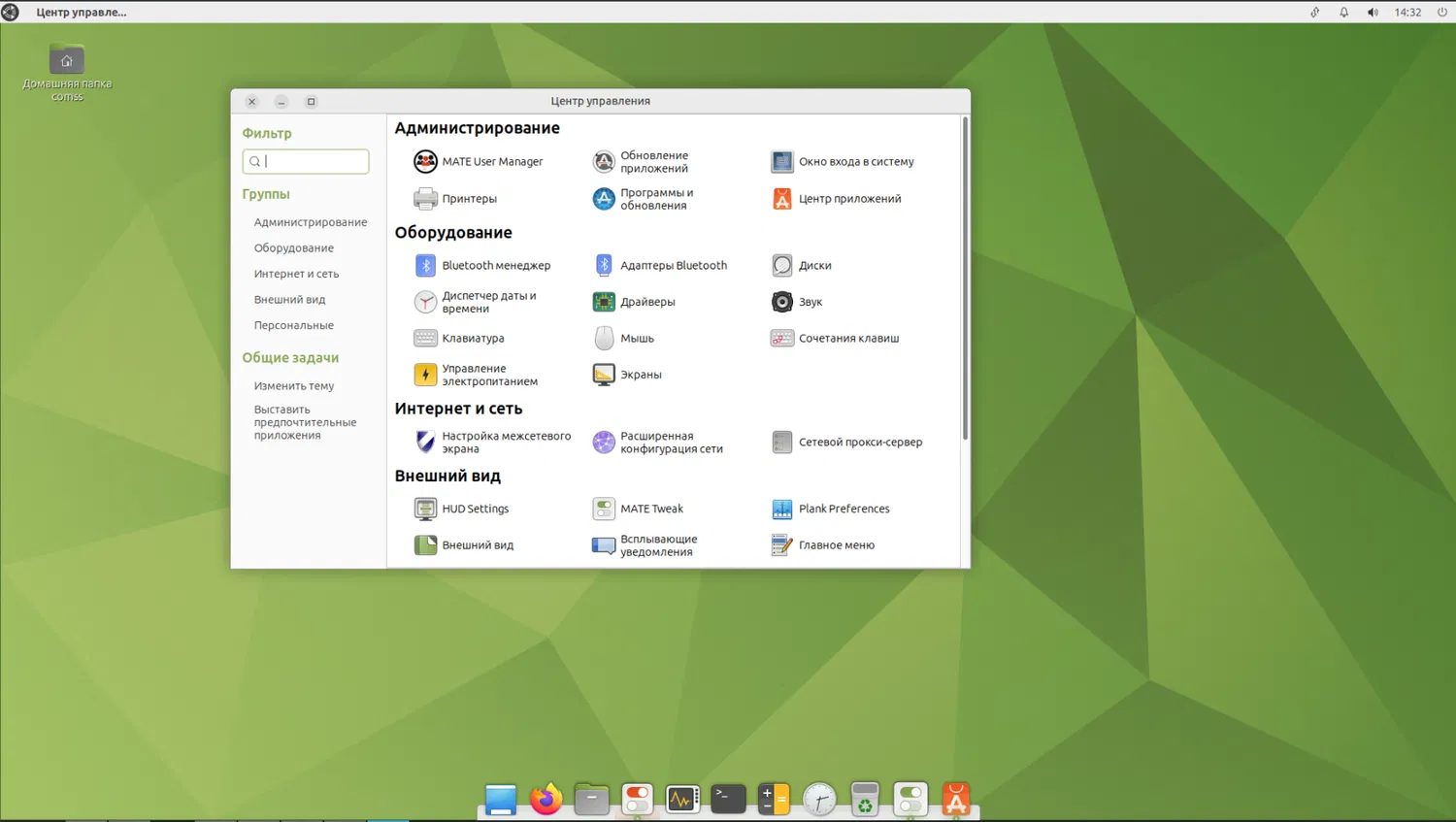This screenshot has width=1456, height=822.
Task: Open Клавиатура settings
Action: pyautogui.click(x=459, y=338)
